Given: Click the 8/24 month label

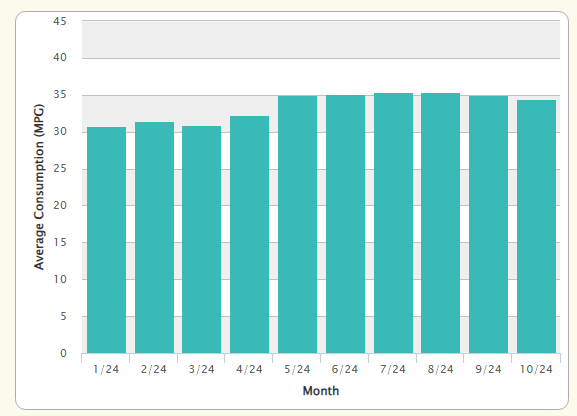Looking at the screenshot, I should pyautogui.click(x=440, y=369).
